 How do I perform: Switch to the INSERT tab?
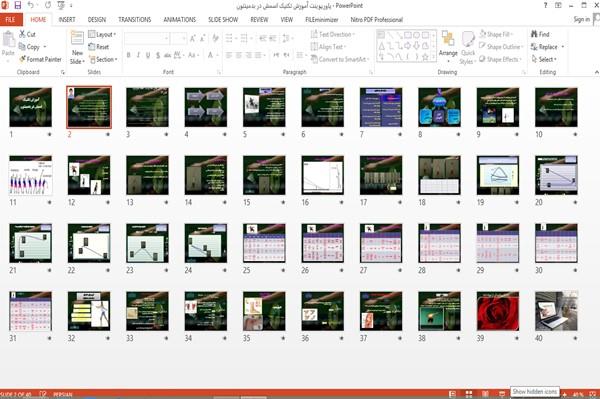pos(67,20)
